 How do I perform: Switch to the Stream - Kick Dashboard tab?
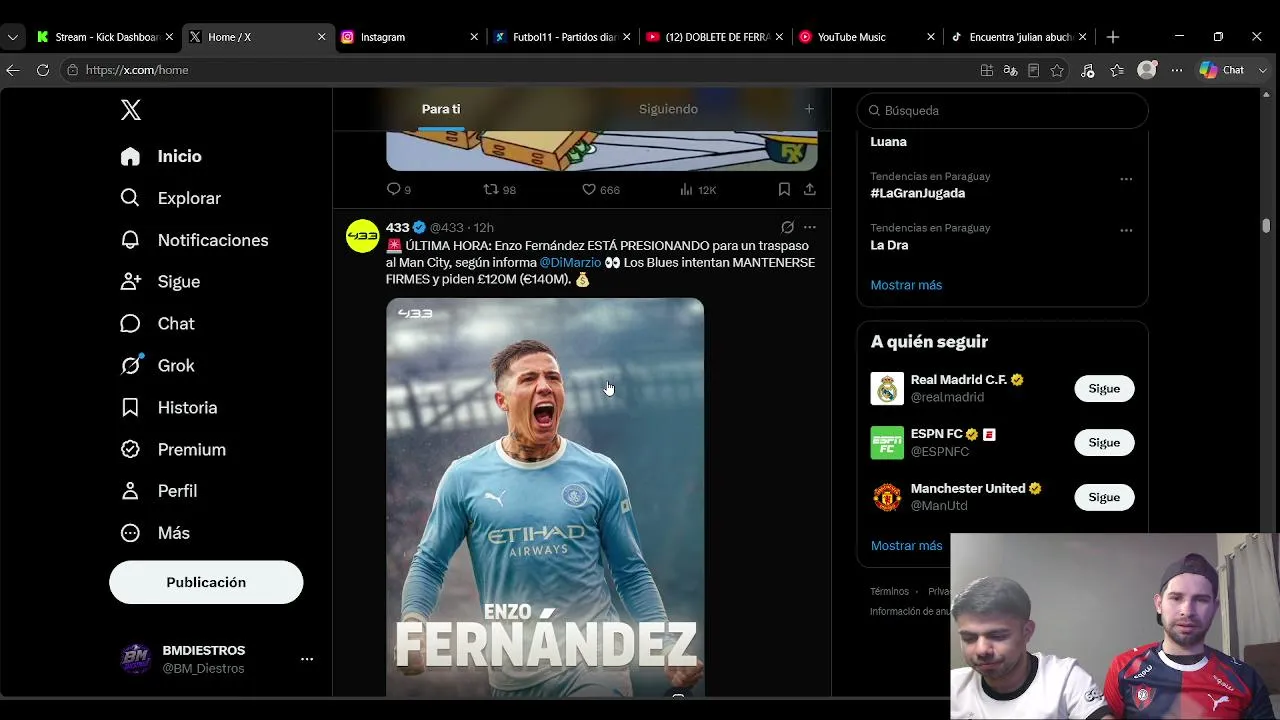(x=105, y=37)
